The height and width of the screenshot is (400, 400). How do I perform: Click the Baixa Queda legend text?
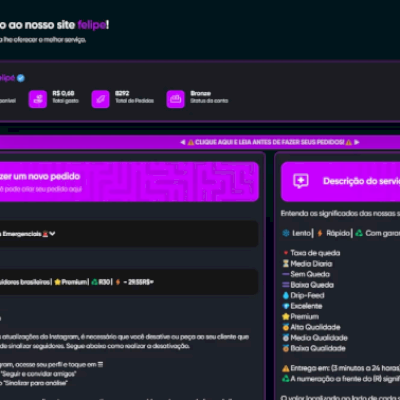click(x=312, y=285)
